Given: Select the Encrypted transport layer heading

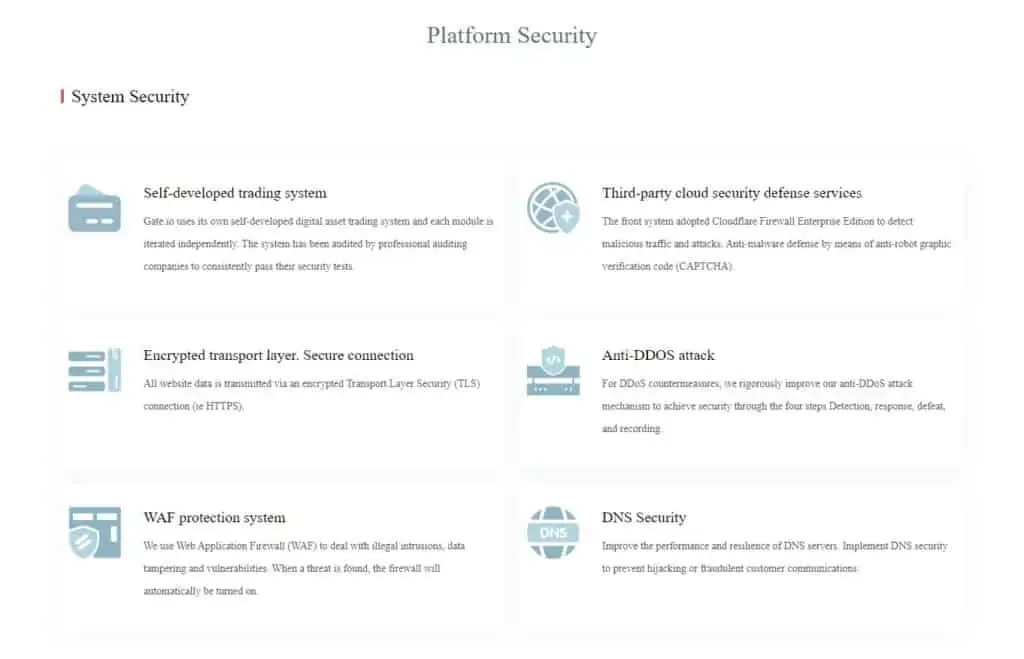Looking at the screenshot, I should (279, 355).
